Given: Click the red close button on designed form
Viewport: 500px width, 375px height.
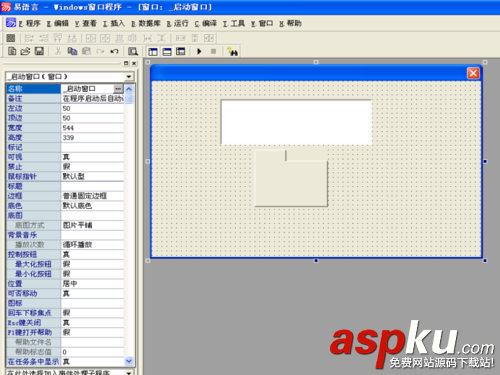Looking at the screenshot, I should pos(473,73).
